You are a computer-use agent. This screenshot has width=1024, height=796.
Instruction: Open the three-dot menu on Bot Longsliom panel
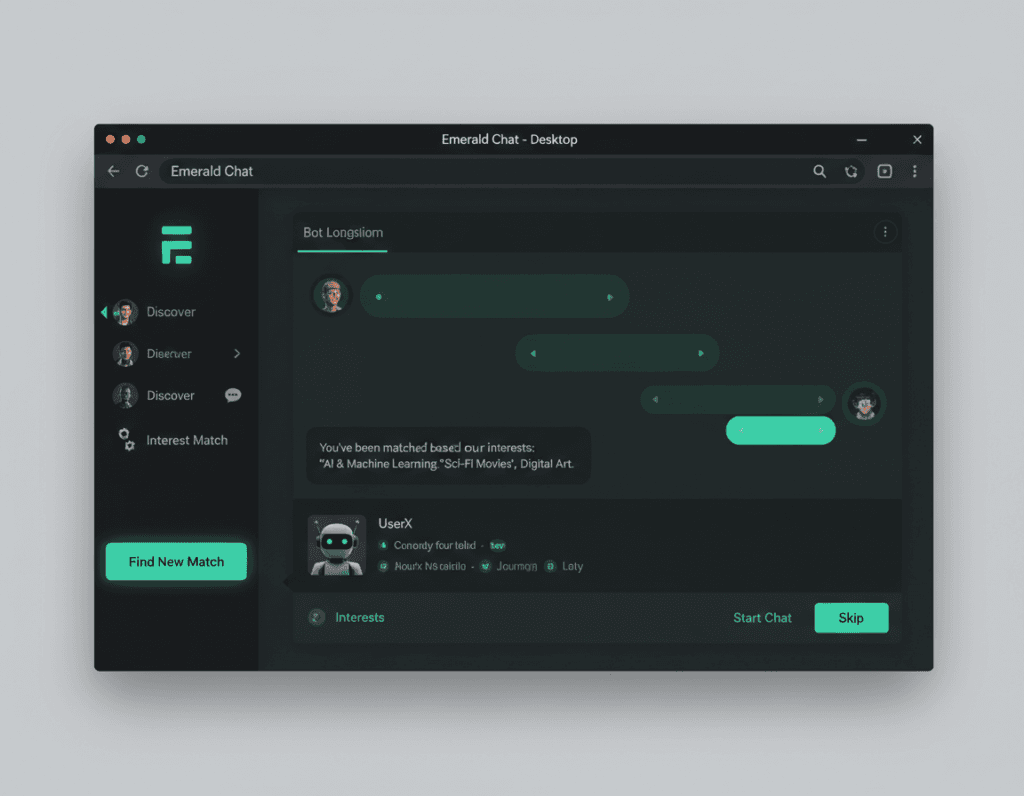pyautogui.click(x=885, y=231)
